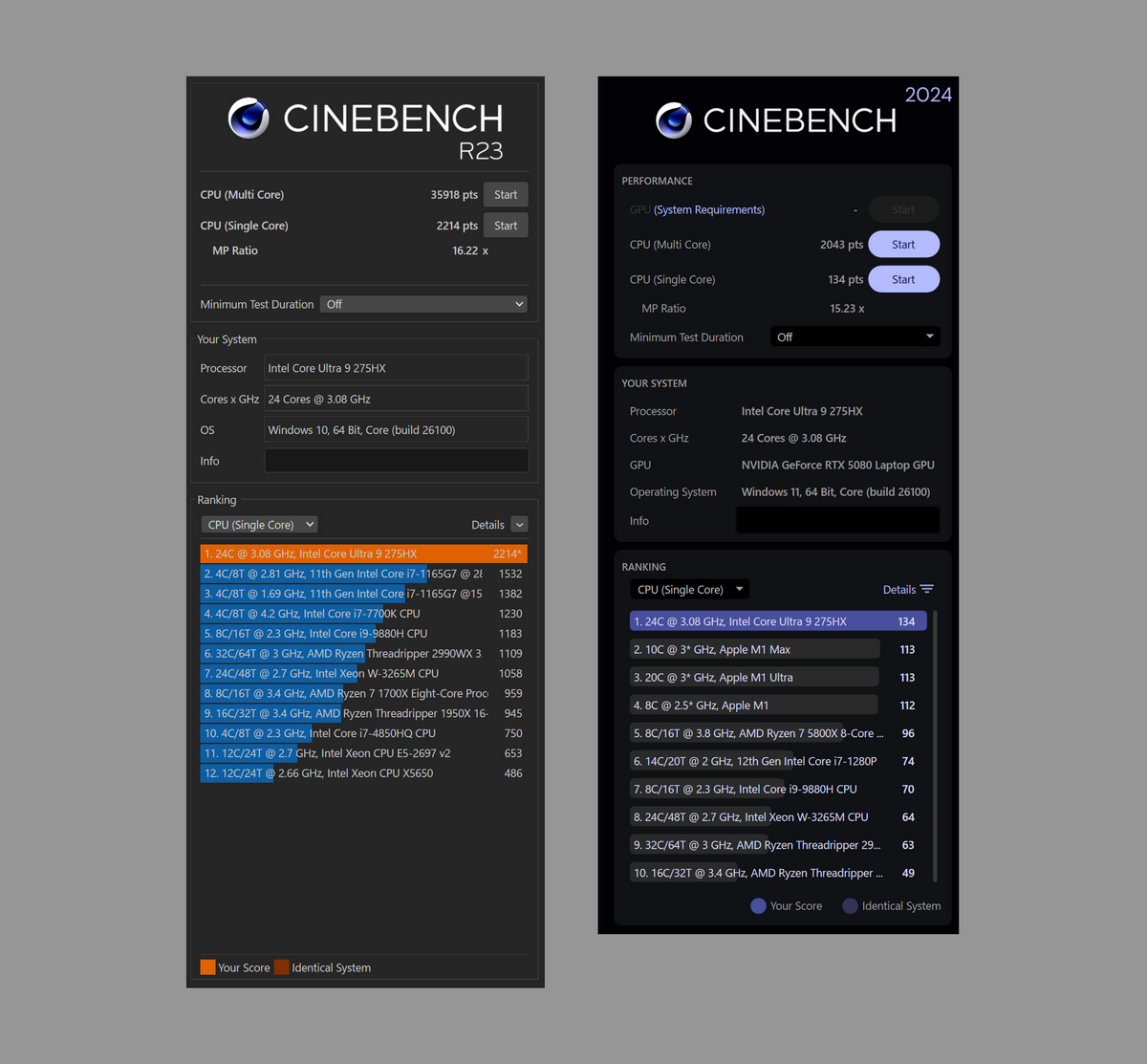Image resolution: width=1147 pixels, height=1064 pixels.
Task: Click the ranking scrollbar in Cinebench 2024
Action: [x=935, y=746]
